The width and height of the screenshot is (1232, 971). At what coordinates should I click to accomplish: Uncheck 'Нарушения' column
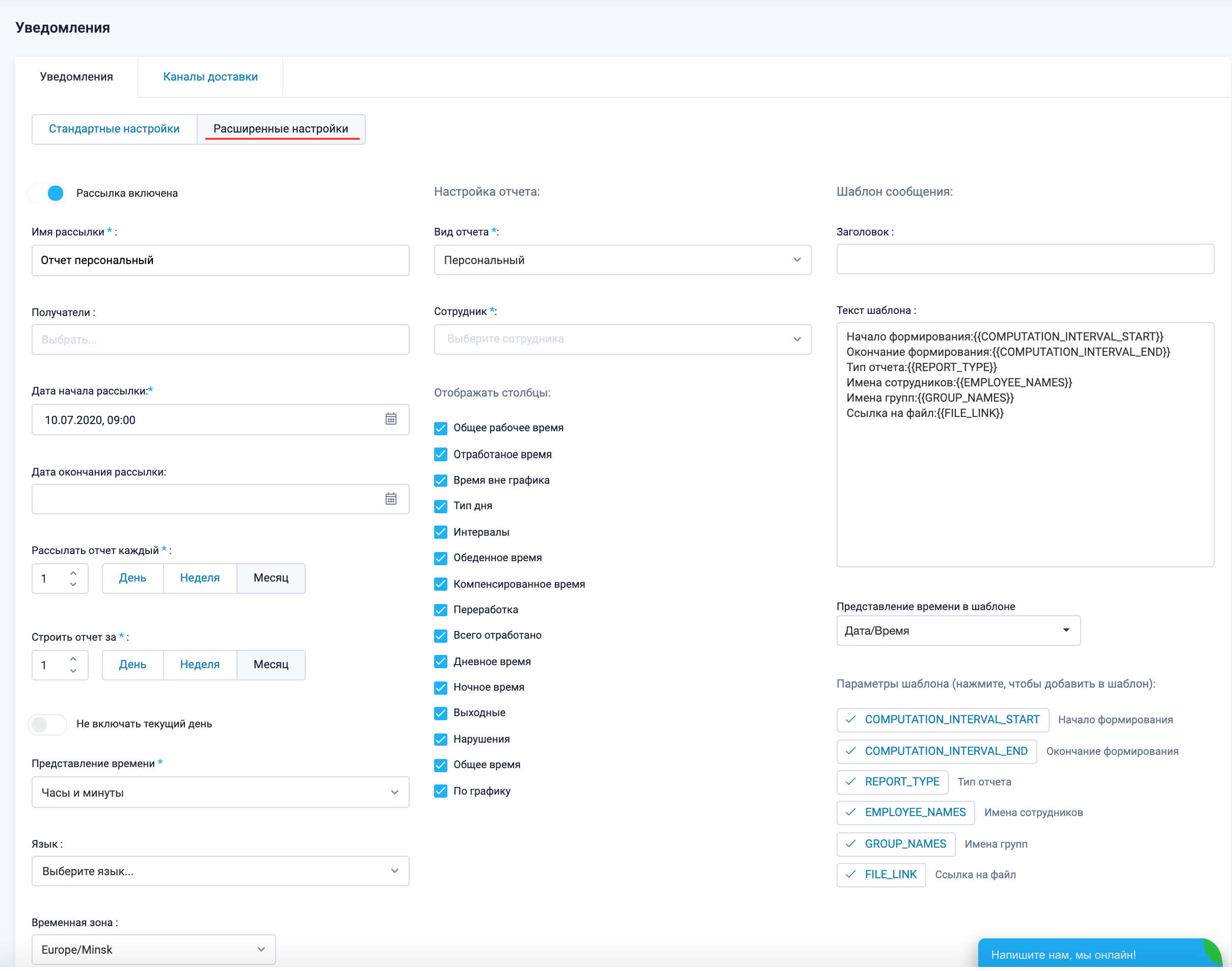[440, 740]
